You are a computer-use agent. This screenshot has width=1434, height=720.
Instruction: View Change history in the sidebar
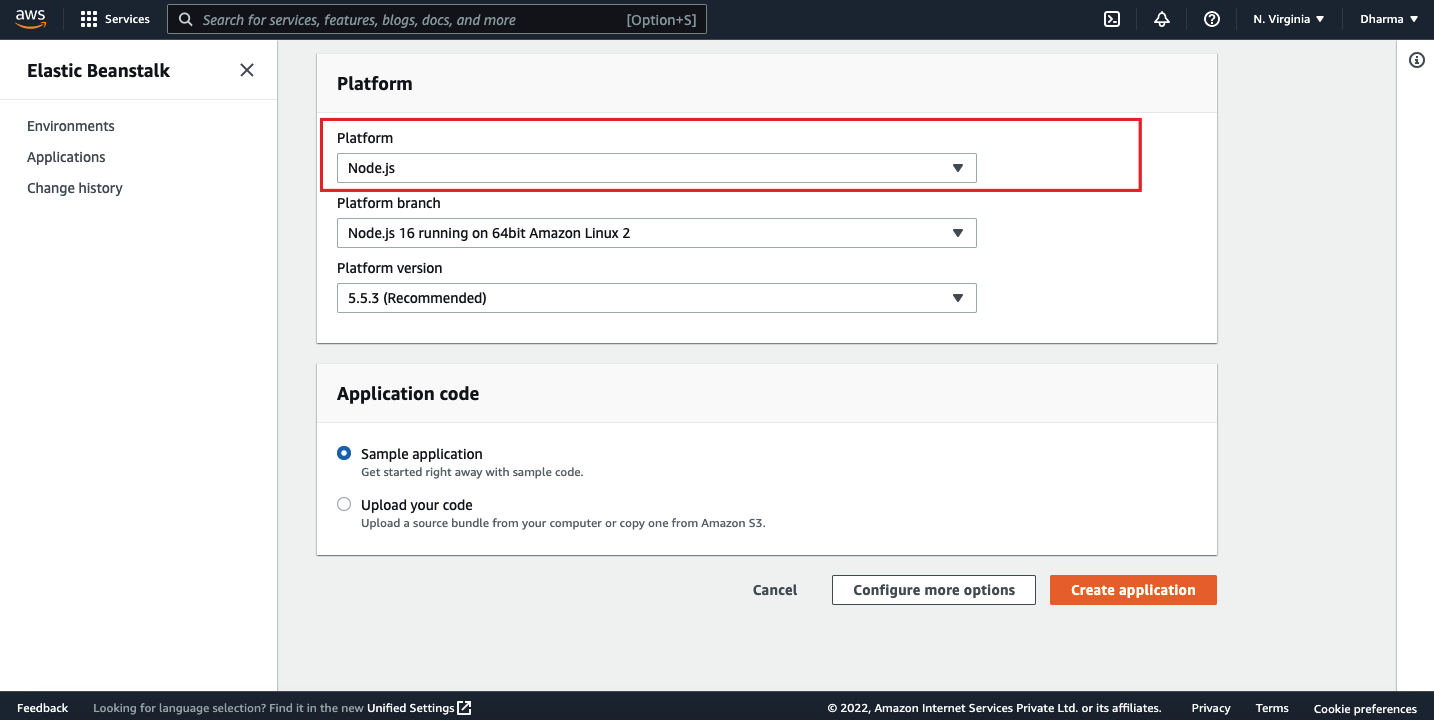75,188
